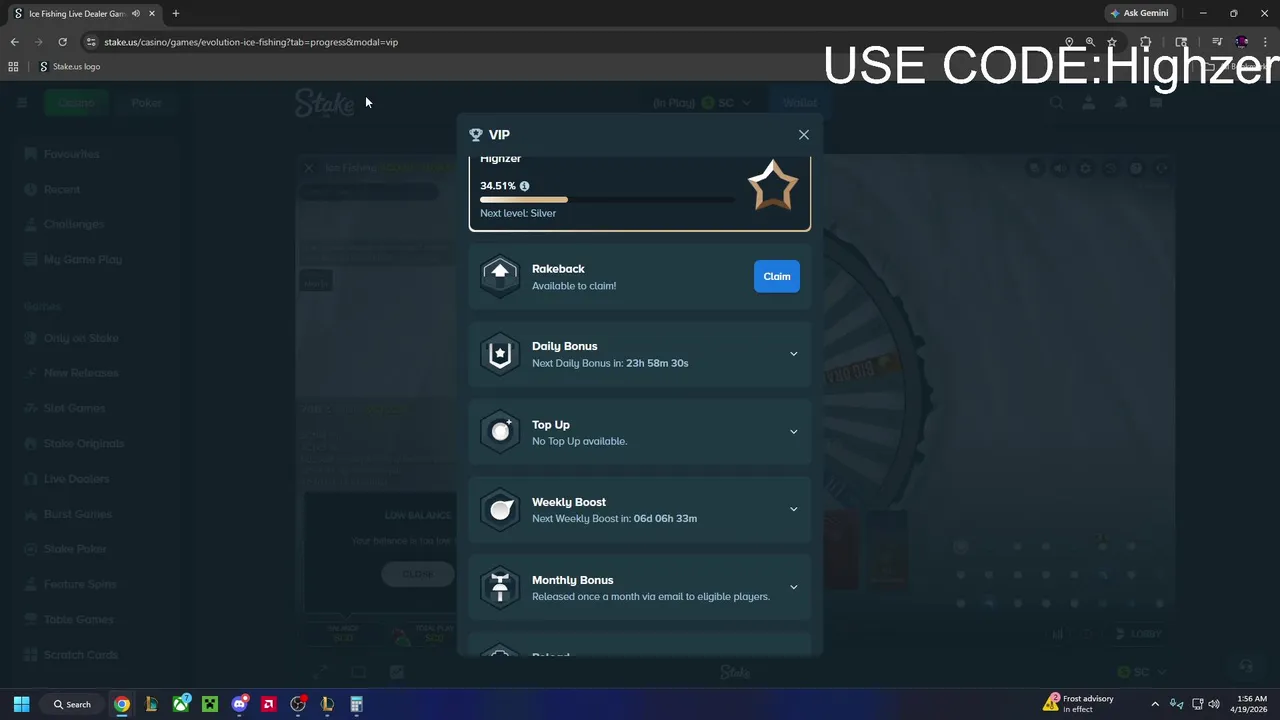Go back in browser history
The height and width of the screenshot is (720, 1280).
[14, 42]
